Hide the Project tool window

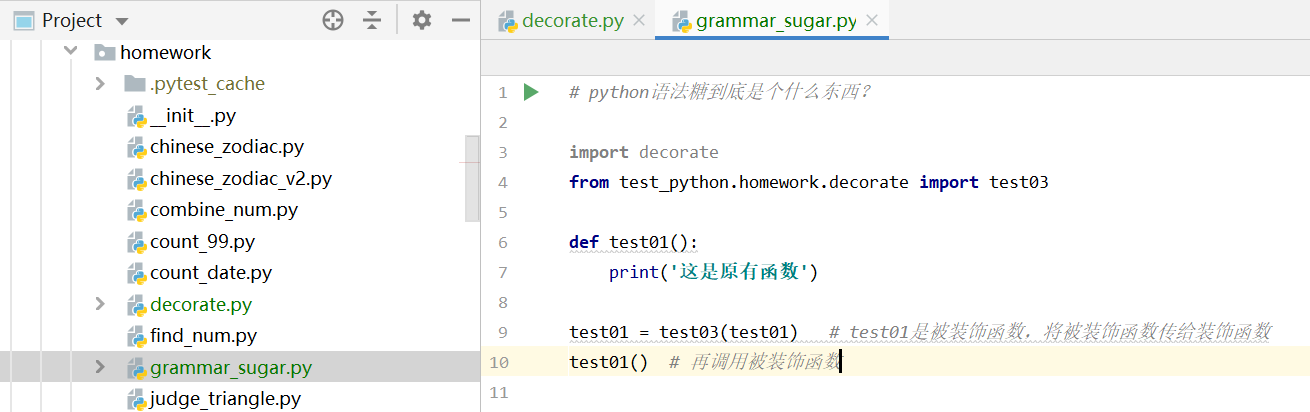(x=461, y=20)
